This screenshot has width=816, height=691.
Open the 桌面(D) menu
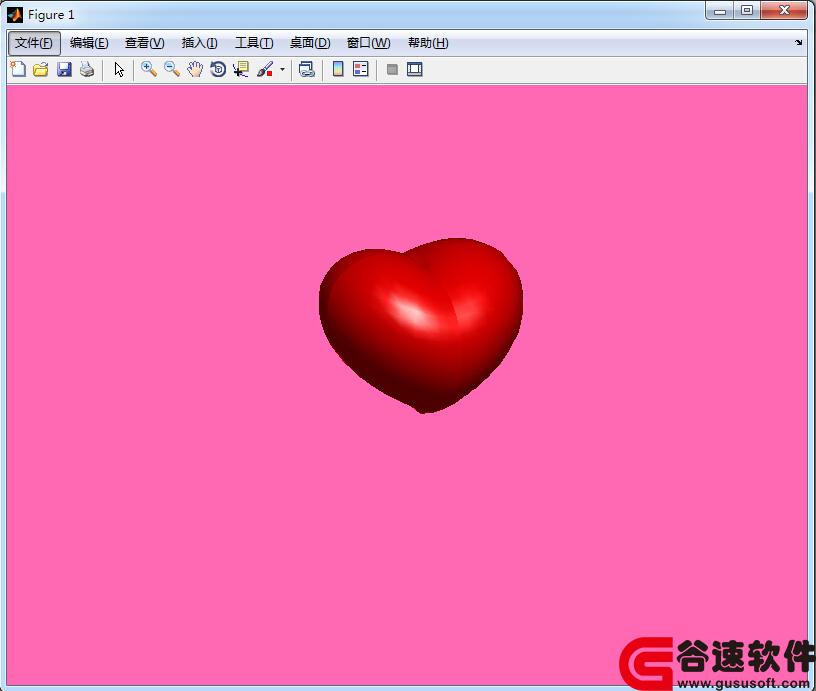click(x=310, y=43)
